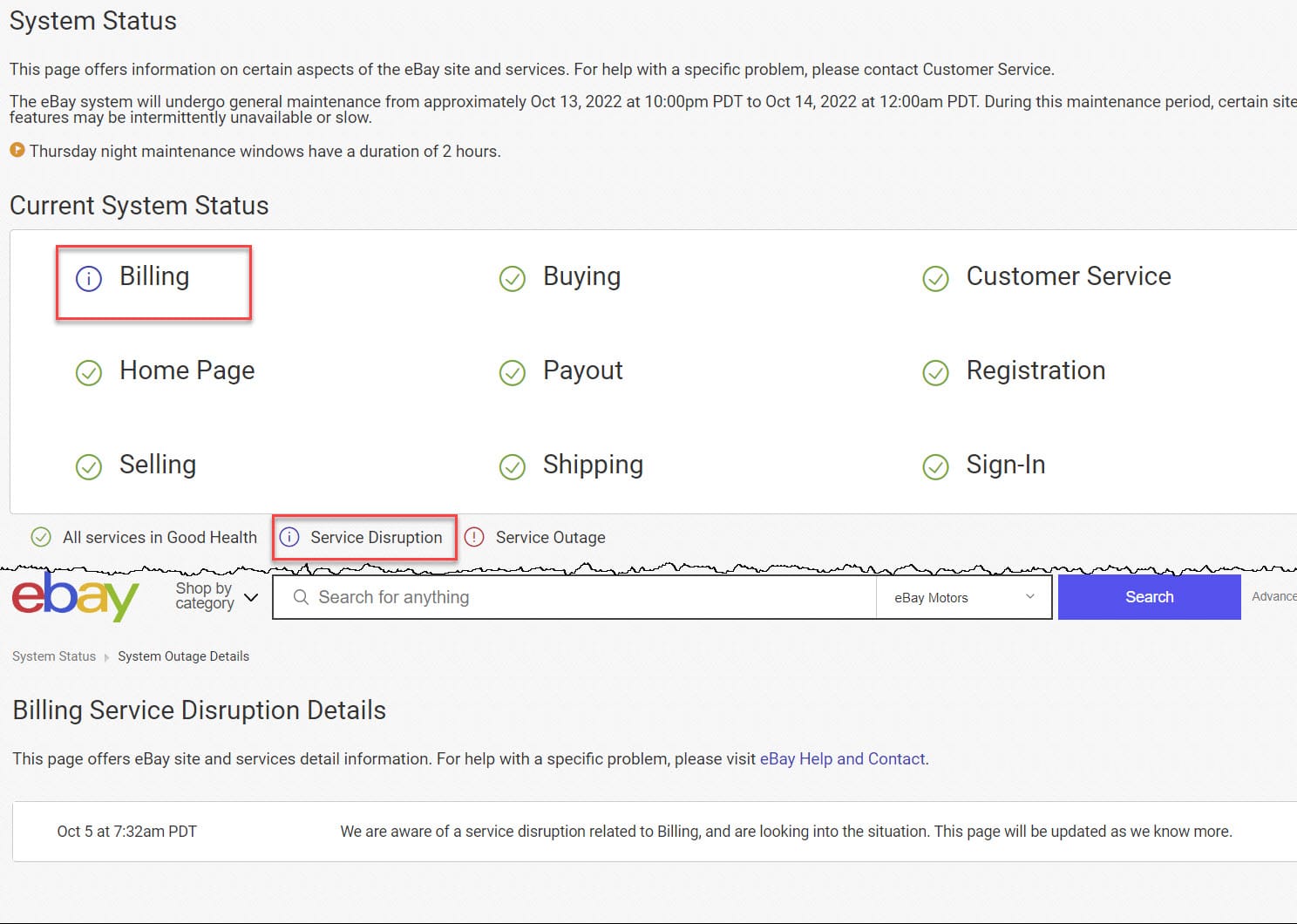The image size is (1297, 924).
Task: Click the eBay logo
Action: (x=75, y=597)
